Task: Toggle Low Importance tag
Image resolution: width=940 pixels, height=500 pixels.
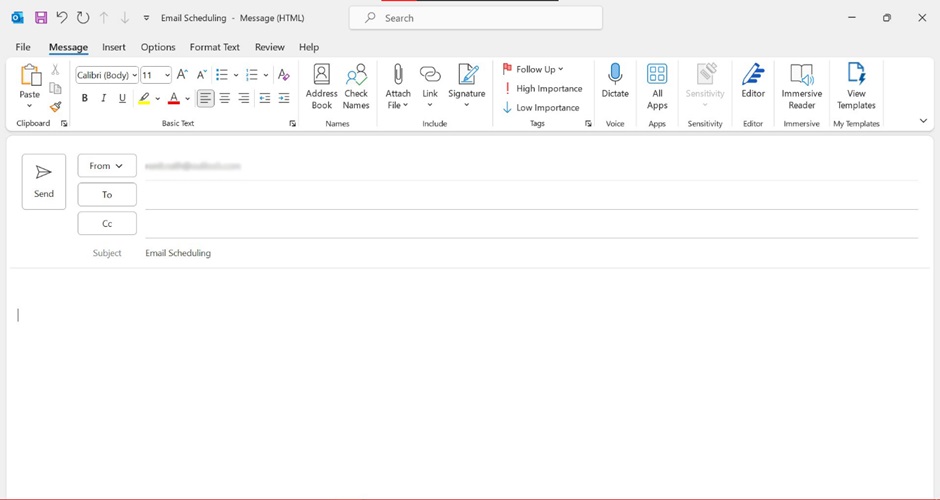Action: [541, 107]
